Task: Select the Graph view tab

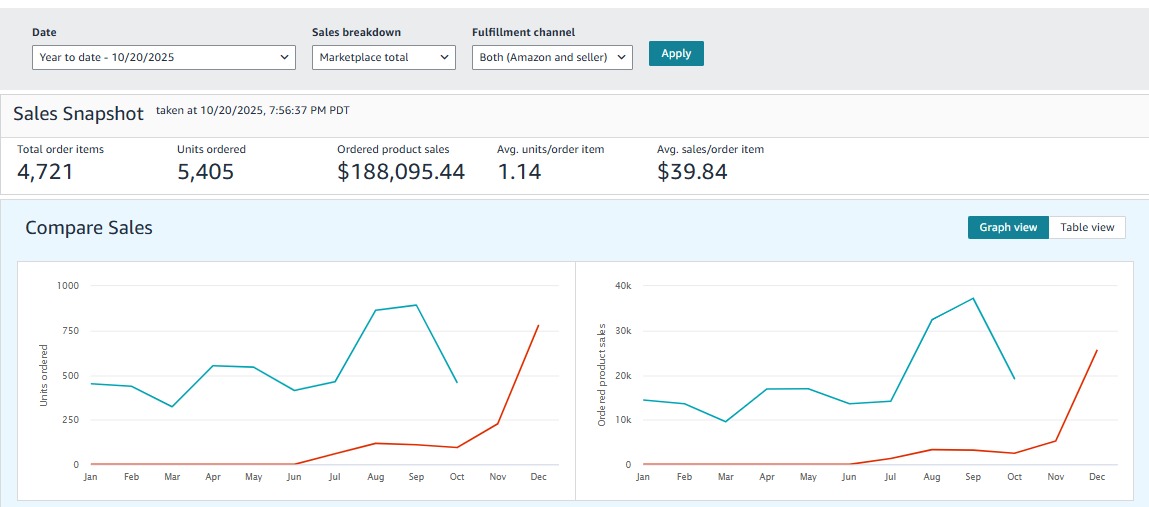Action: click(x=1008, y=228)
